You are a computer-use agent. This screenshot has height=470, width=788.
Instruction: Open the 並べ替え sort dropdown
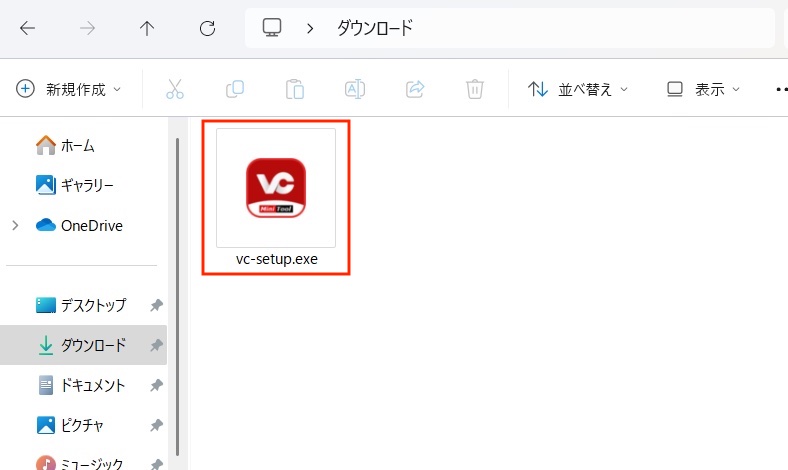578,89
